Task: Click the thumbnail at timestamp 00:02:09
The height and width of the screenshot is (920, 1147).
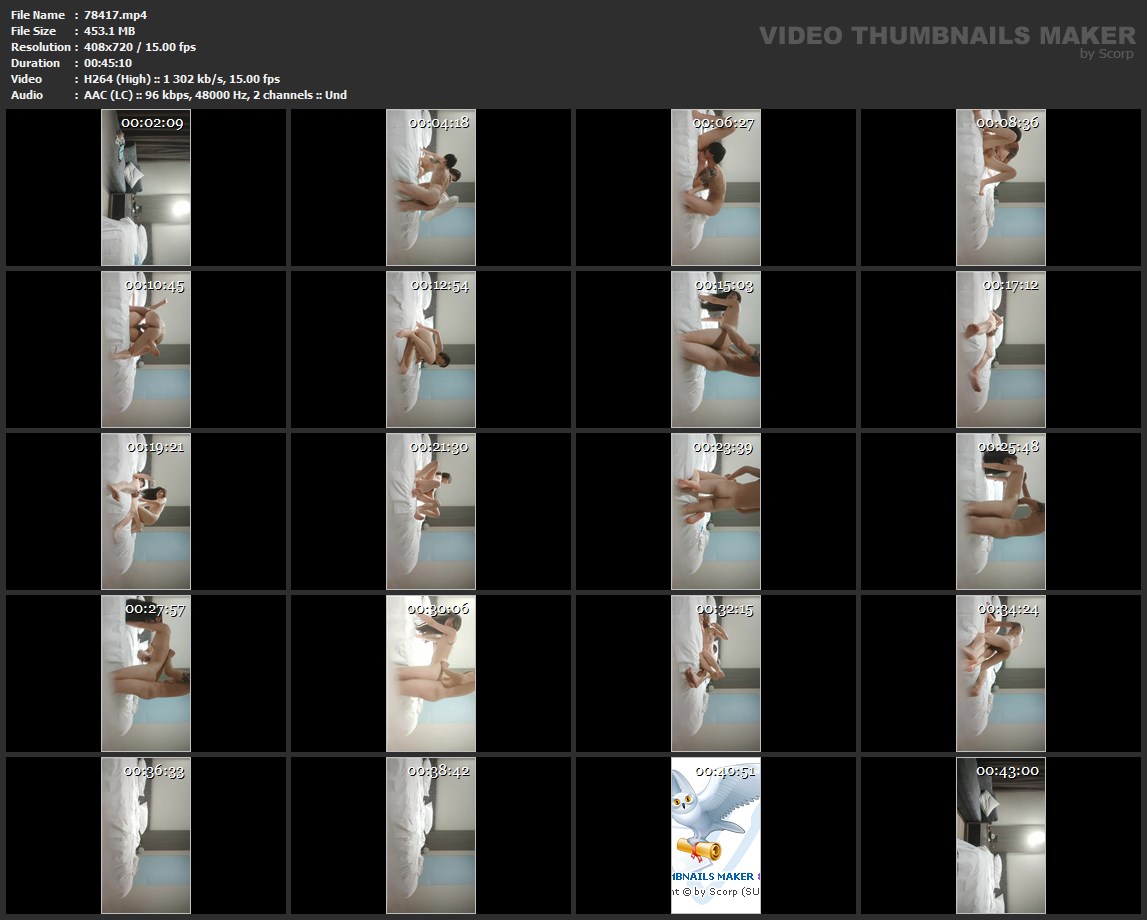Action: click(x=145, y=187)
